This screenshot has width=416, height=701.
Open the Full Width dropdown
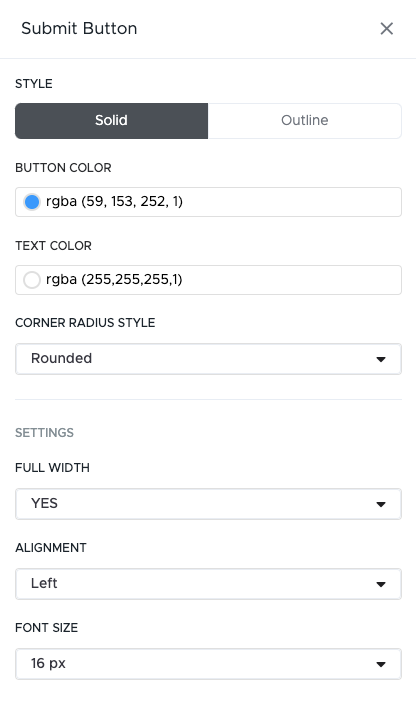click(x=208, y=504)
